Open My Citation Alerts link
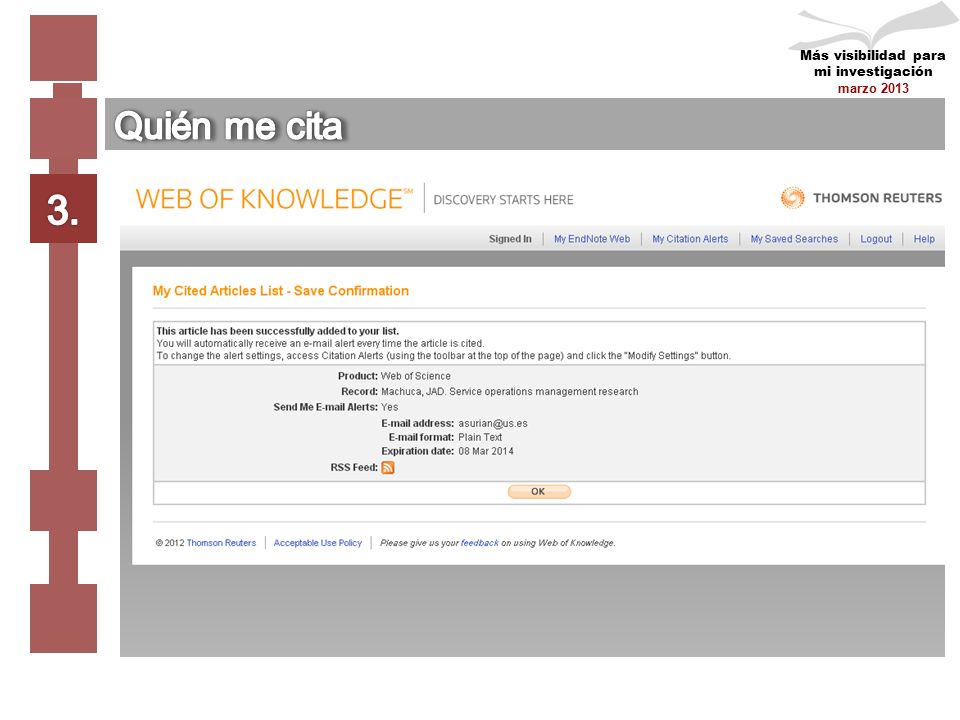Screen dimensions: 960x720 pos(690,239)
